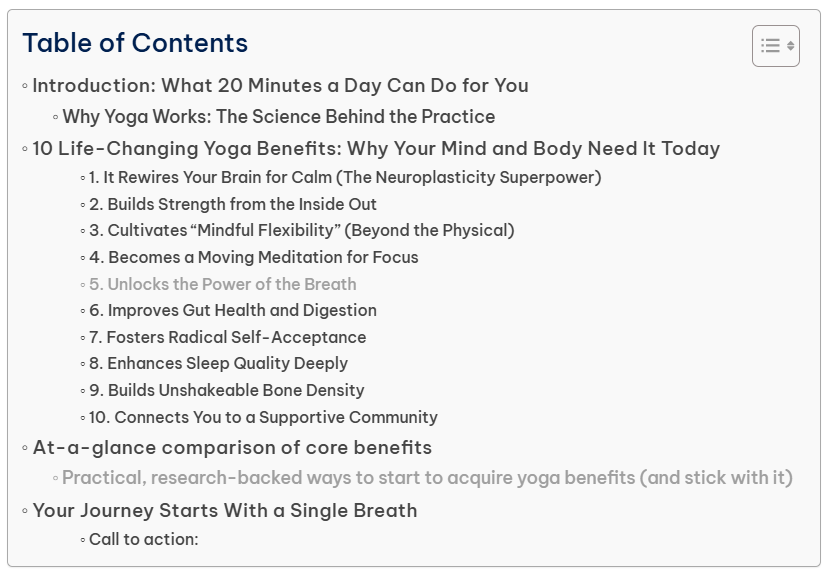Open '10 Life-Changing Yoga Benefits' link
832x571 pixels.
(x=376, y=149)
